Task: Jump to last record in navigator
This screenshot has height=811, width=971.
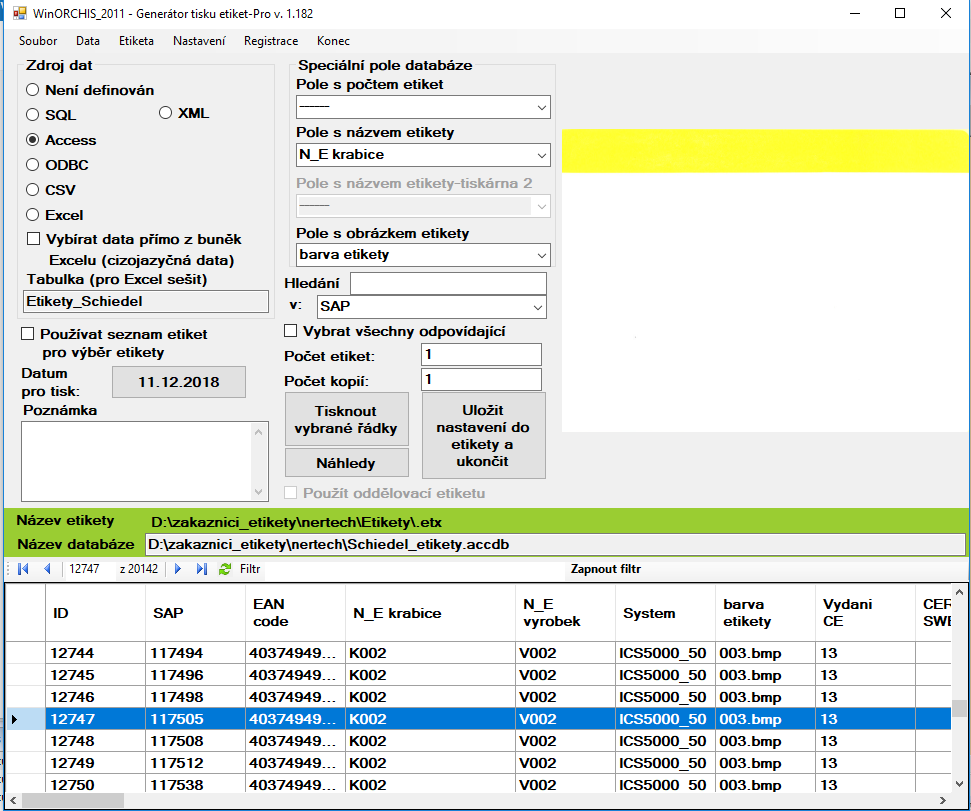Action: (201, 569)
